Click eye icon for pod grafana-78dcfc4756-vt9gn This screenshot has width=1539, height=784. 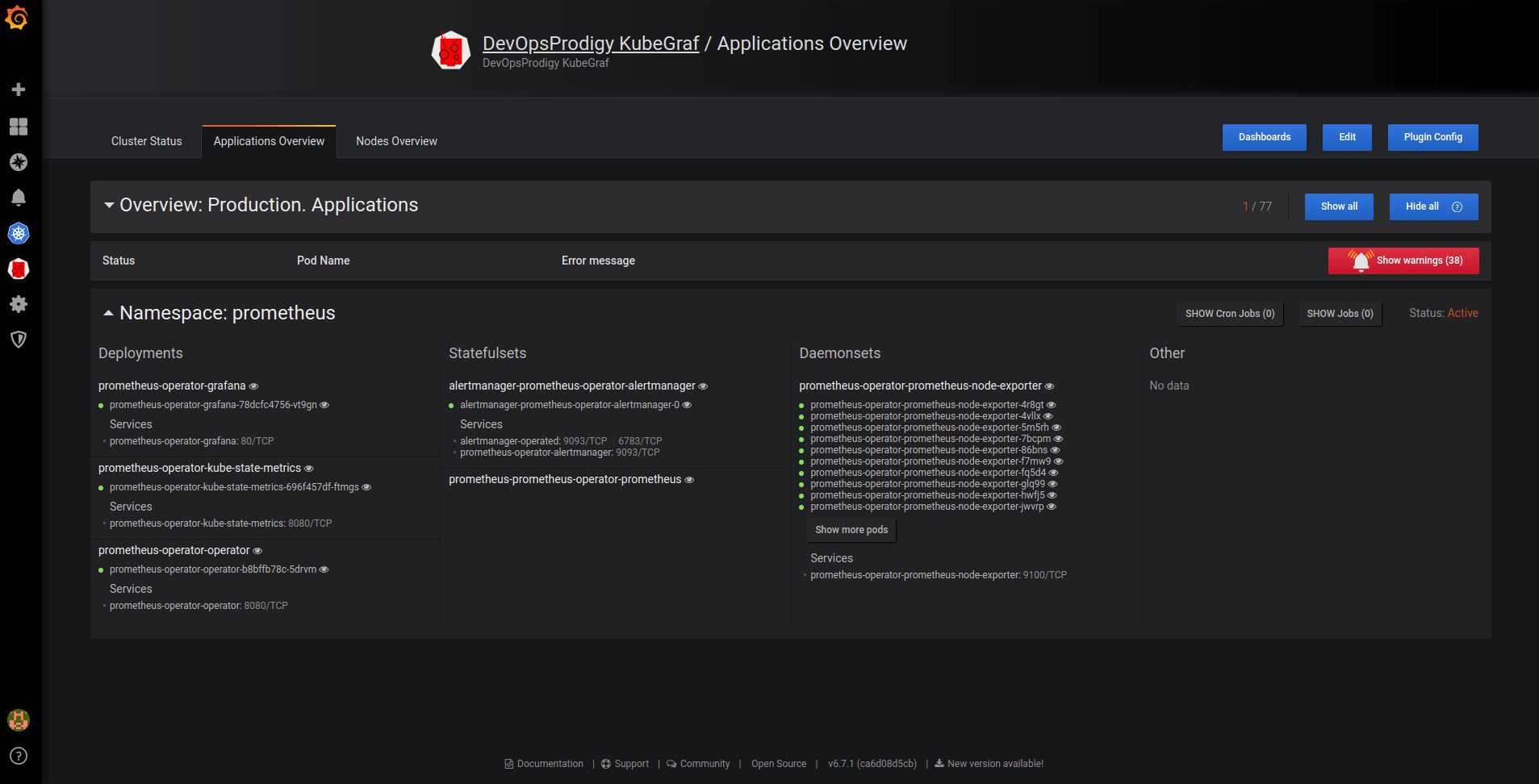click(x=324, y=405)
